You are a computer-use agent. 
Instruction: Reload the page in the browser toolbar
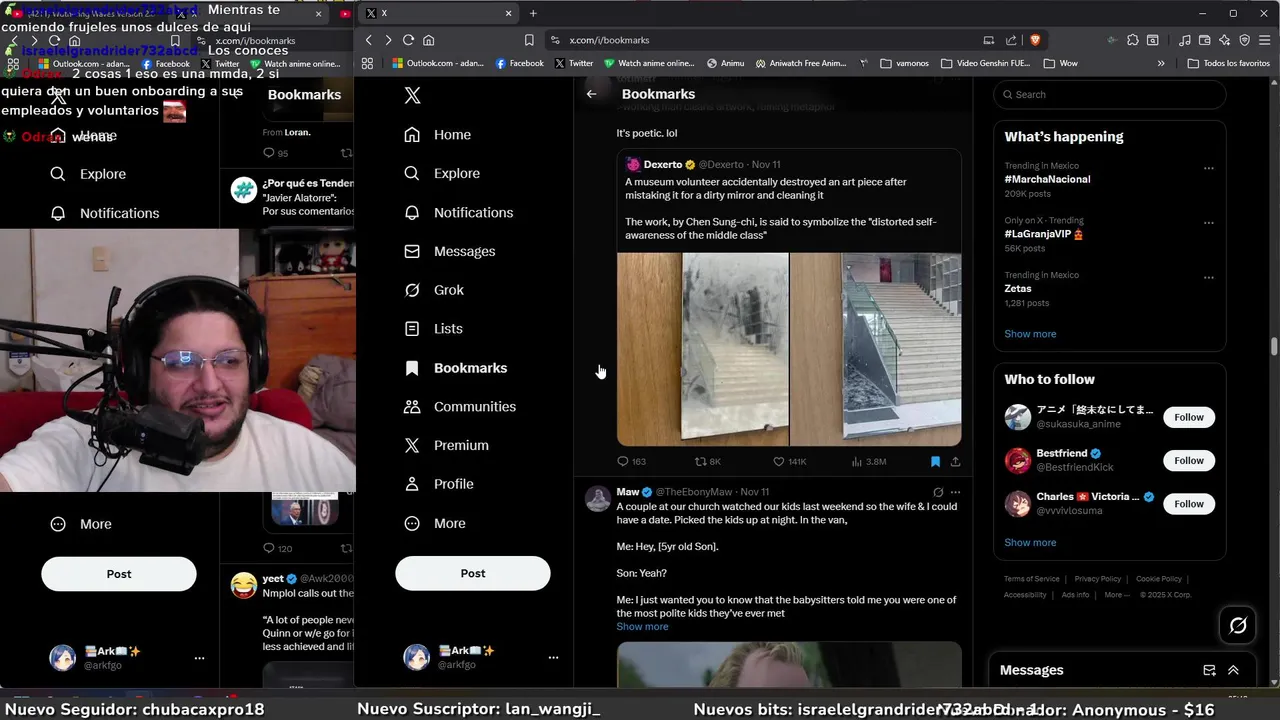point(408,40)
